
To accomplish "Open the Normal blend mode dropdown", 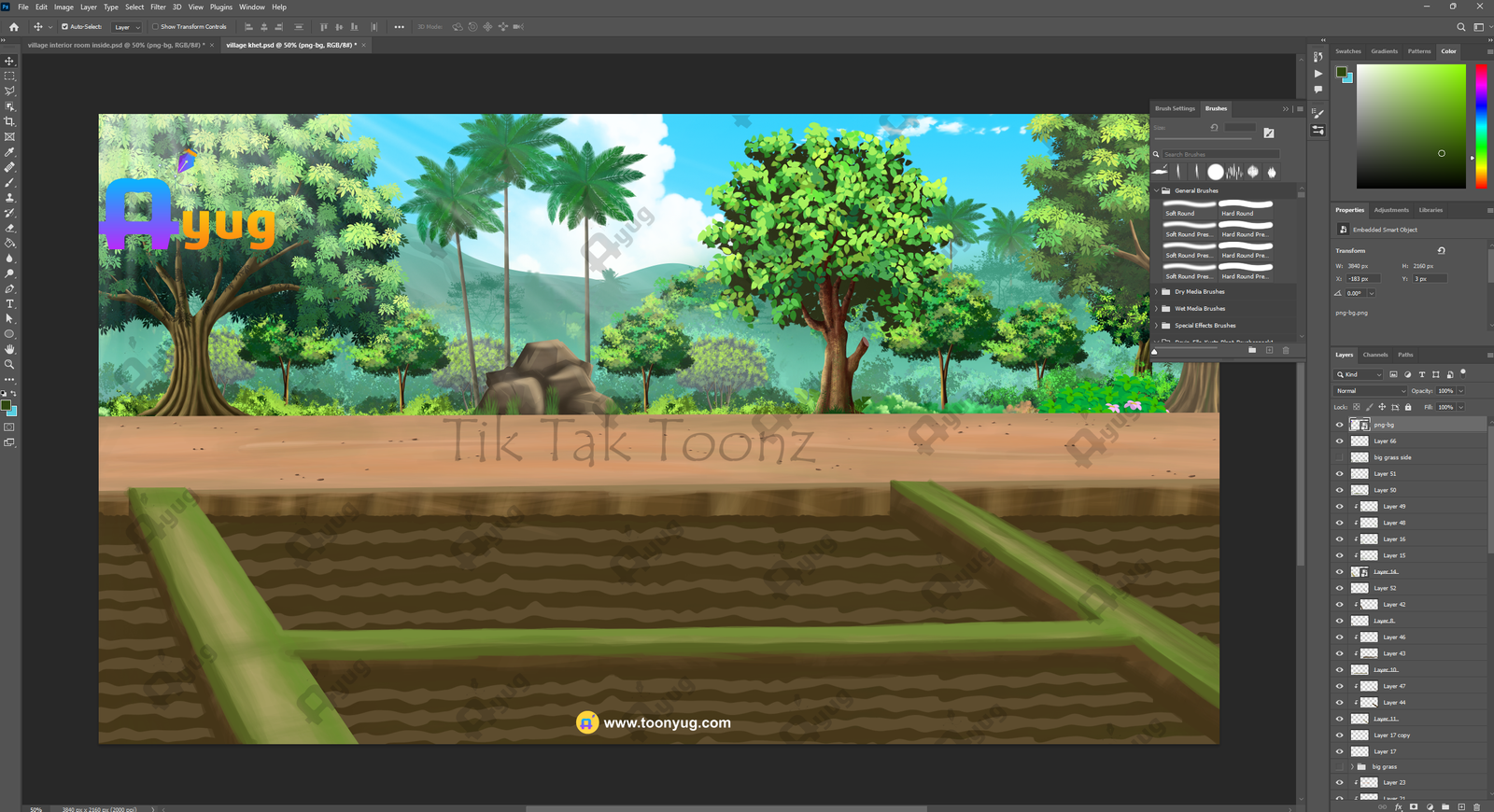I will [x=1370, y=391].
